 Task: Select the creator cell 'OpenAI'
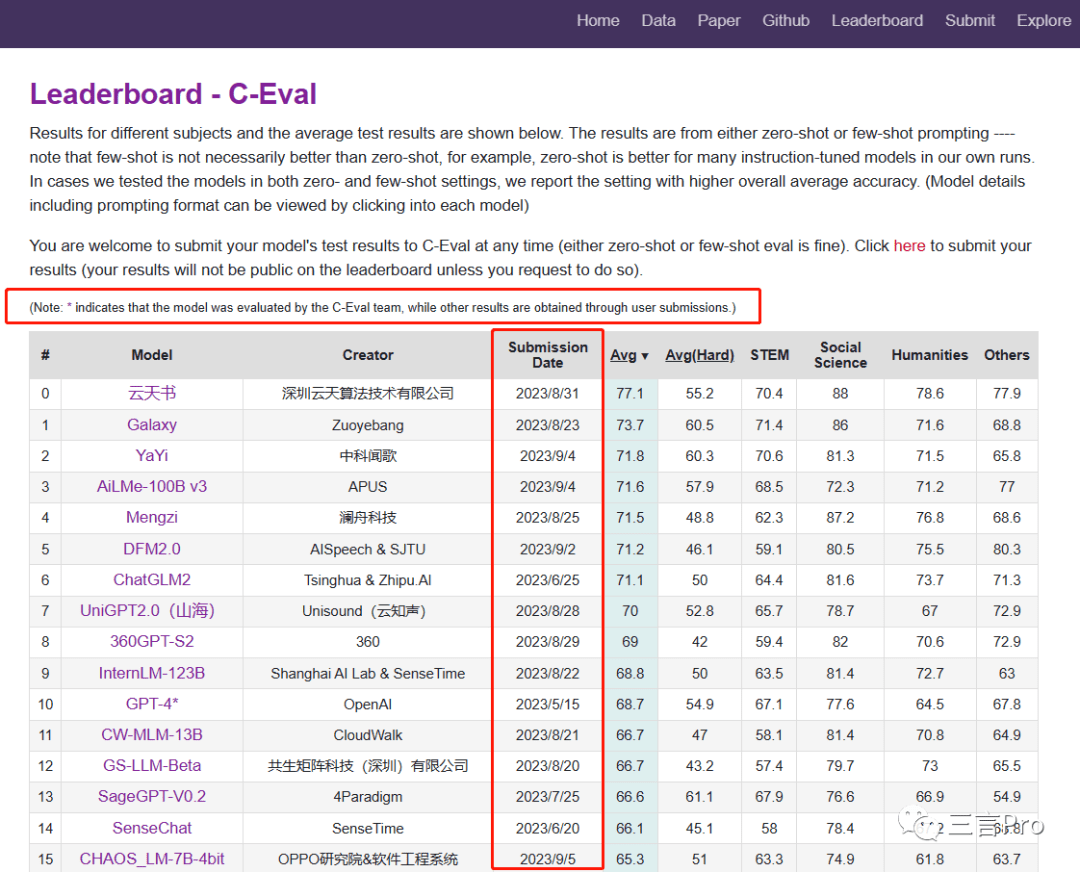pyautogui.click(x=368, y=704)
